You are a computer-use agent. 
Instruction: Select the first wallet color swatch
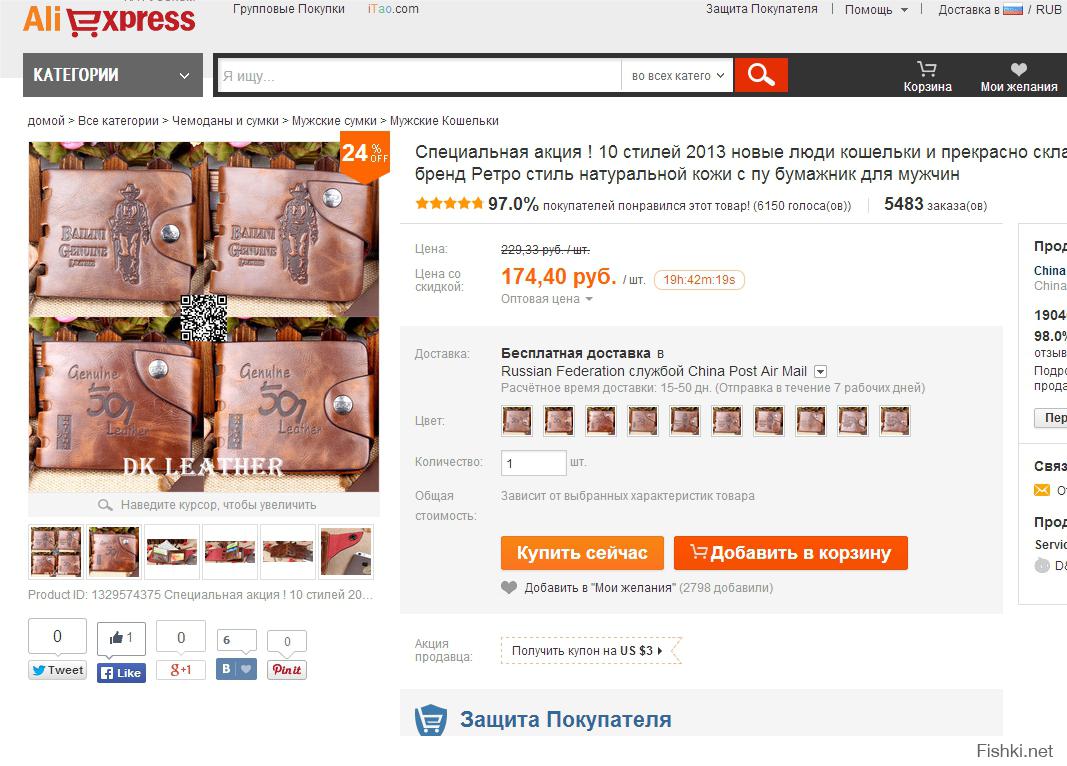click(x=516, y=420)
